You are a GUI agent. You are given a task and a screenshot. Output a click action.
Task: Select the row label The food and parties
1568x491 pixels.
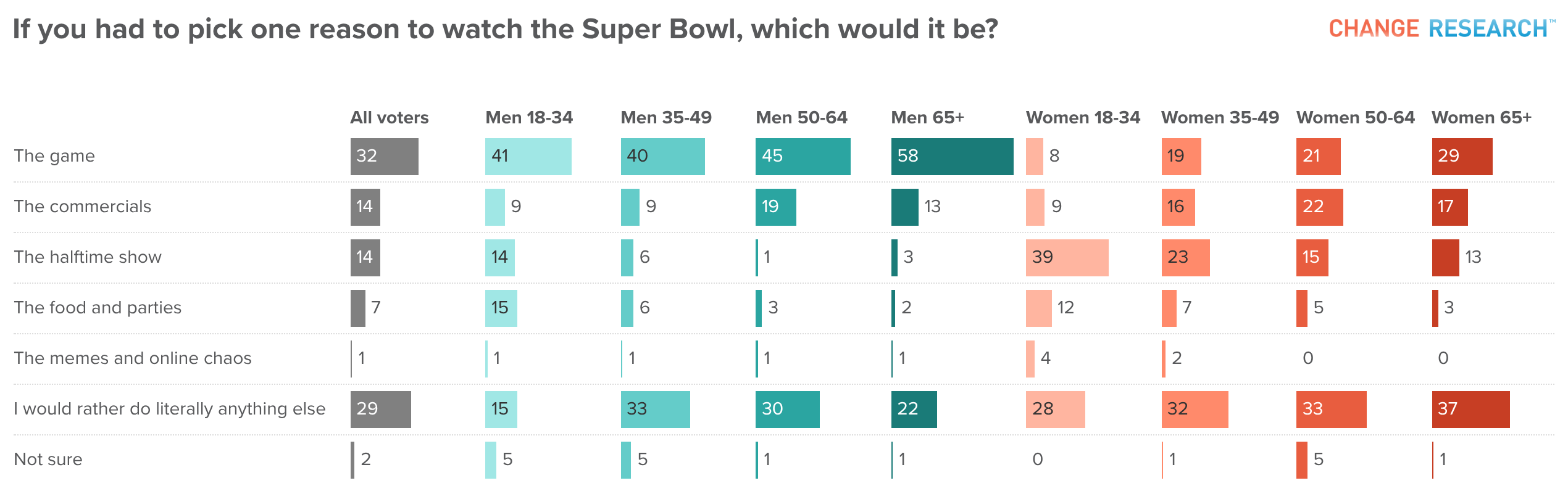coord(98,307)
